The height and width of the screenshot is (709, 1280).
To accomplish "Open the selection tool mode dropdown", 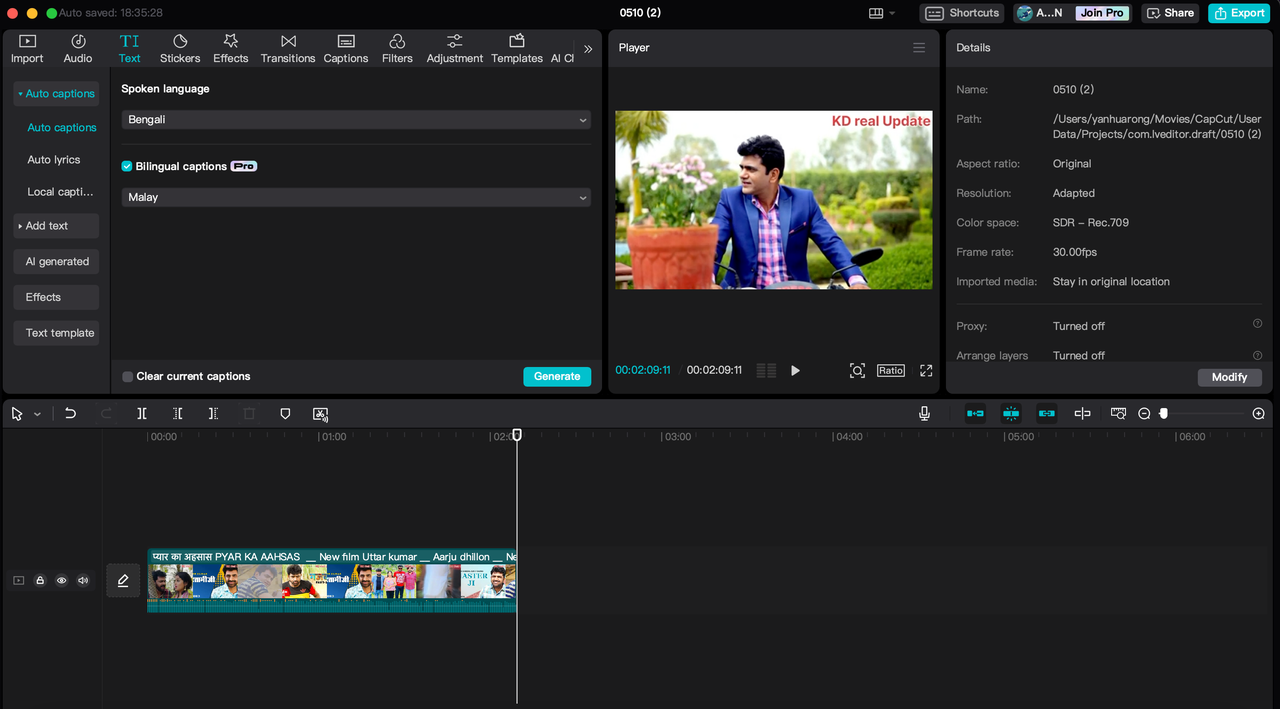I will click(x=38, y=414).
